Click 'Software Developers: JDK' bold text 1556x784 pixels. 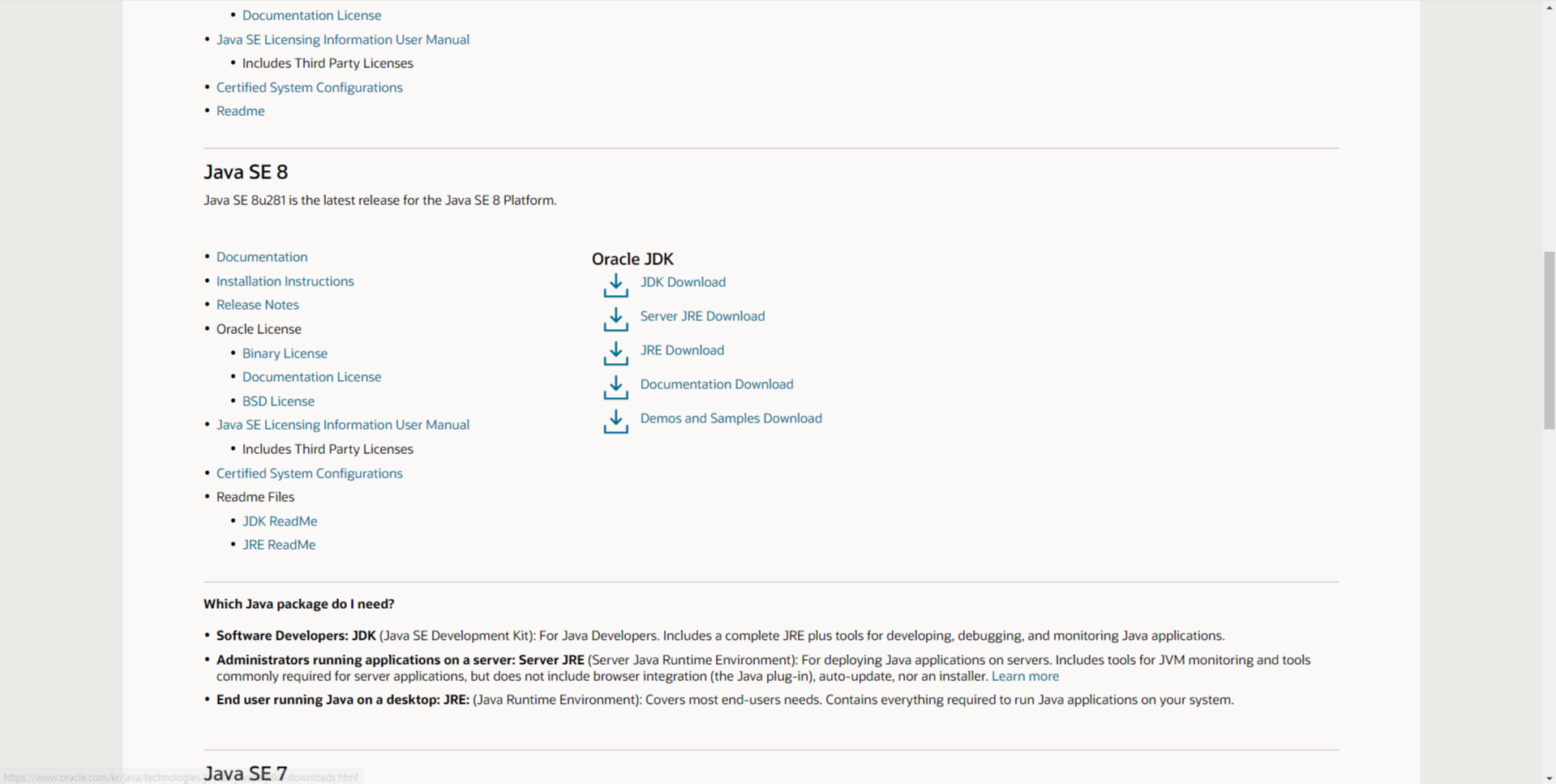(296, 636)
